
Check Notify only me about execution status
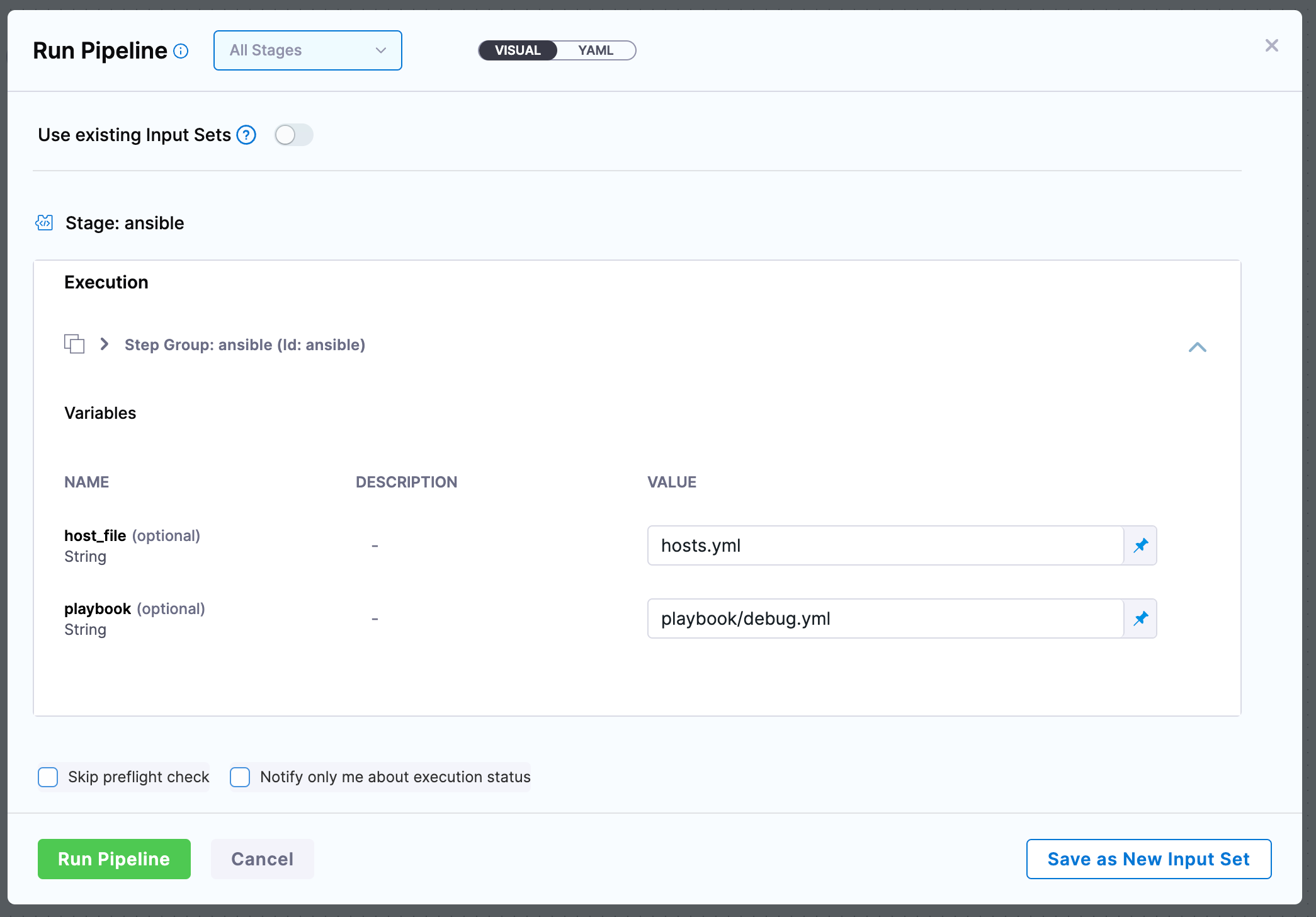point(240,777)
